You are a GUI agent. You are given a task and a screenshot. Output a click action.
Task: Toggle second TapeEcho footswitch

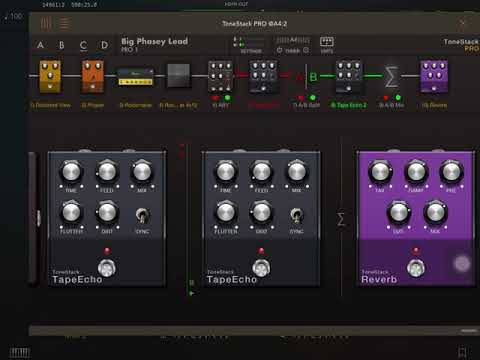pos(261,268)
